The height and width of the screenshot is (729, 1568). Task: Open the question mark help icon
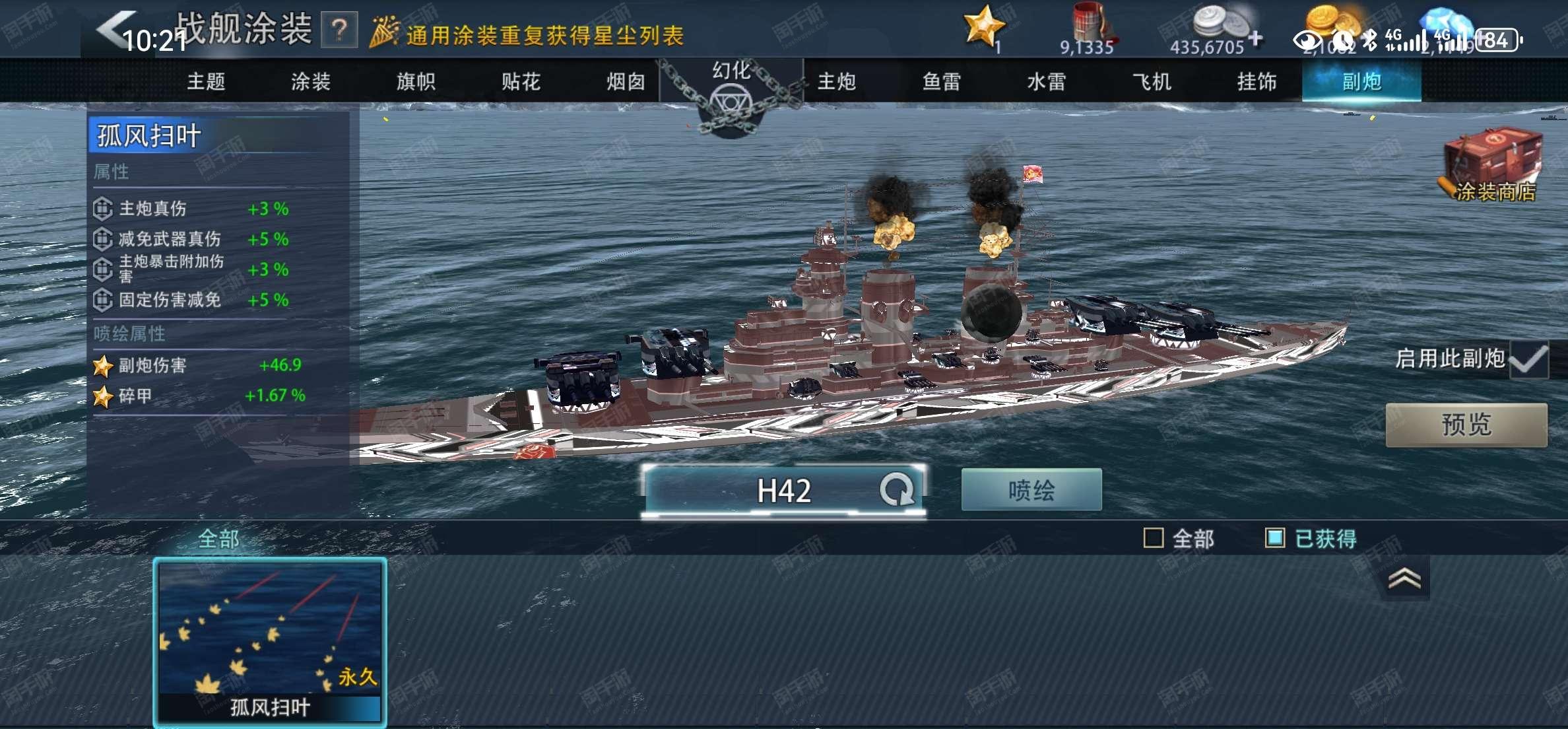click(339, 30)
